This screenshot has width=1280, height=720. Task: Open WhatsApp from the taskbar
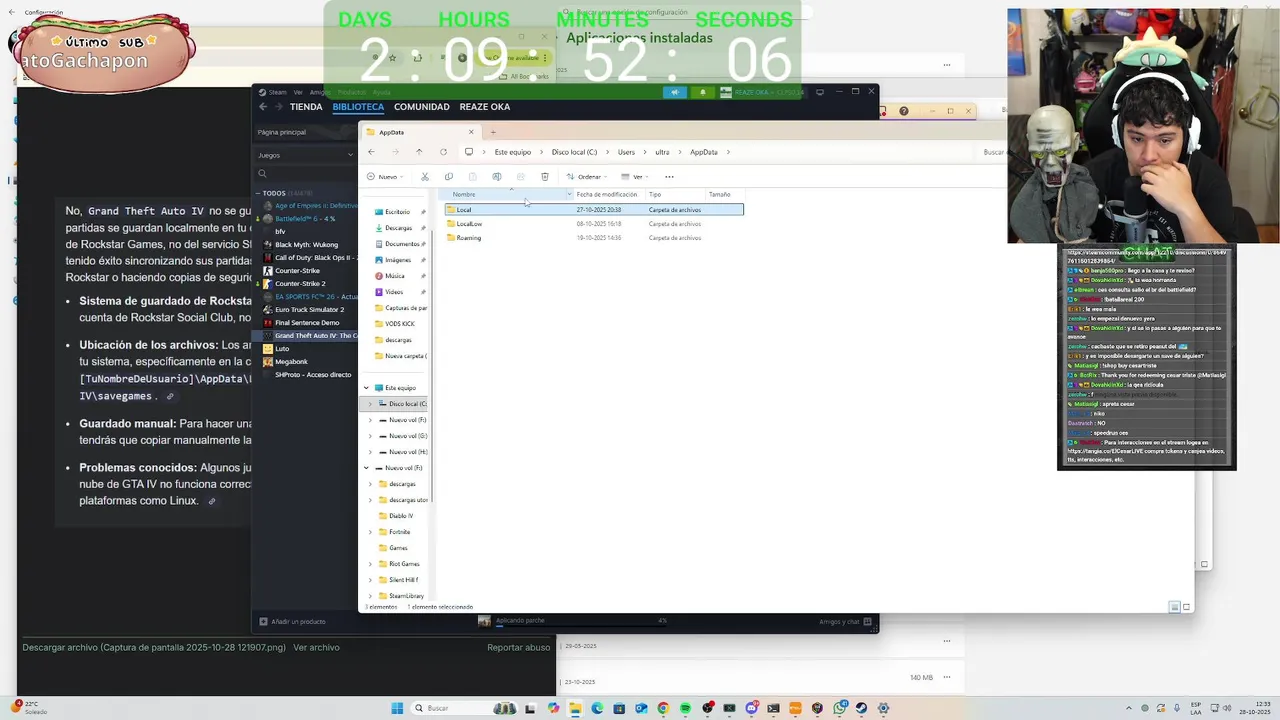tap(839, 708)
